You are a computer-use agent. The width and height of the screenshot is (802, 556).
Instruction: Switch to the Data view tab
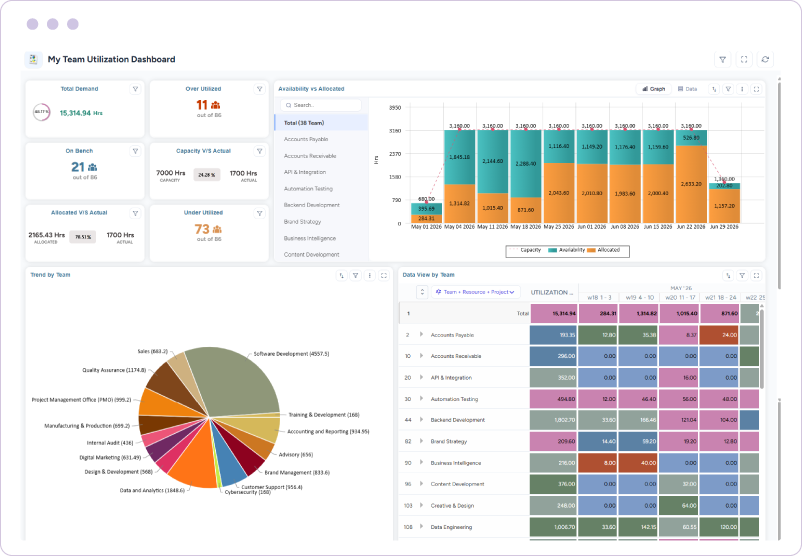click(x=687, y=89)
